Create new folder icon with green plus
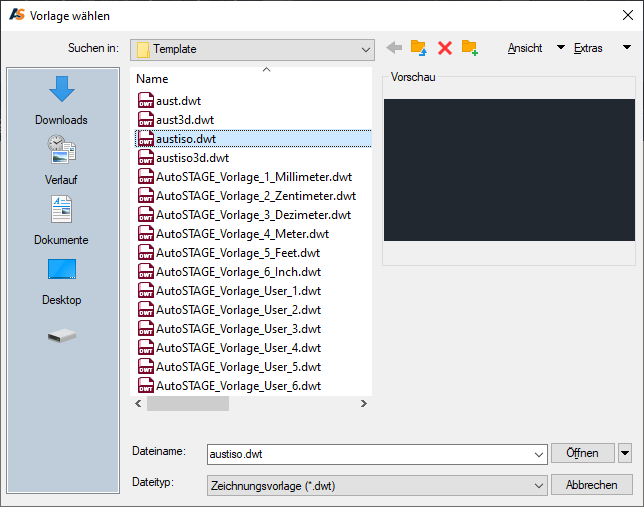Viewport: 644px width, 507px height. 469,48
